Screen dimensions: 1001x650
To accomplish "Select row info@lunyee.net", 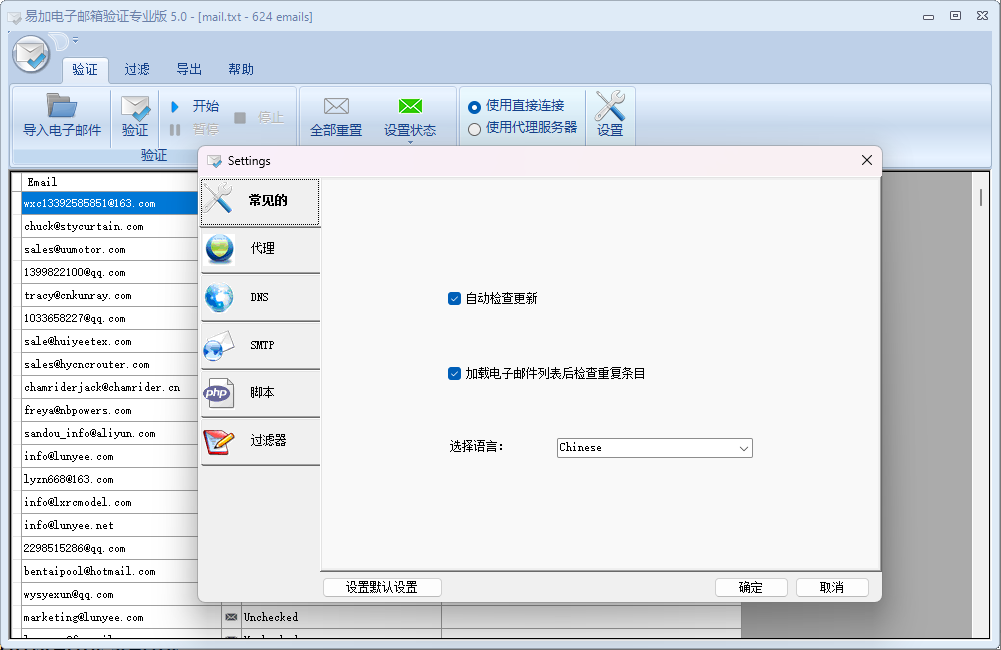I will coord(110,525).
